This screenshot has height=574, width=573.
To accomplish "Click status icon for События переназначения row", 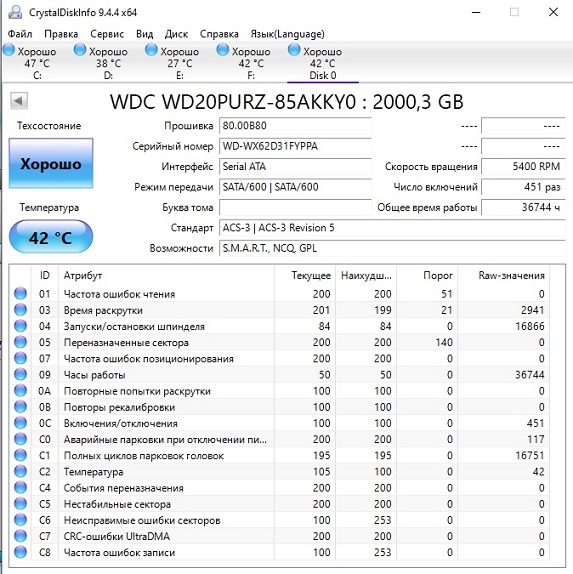I will coord(21,487).
